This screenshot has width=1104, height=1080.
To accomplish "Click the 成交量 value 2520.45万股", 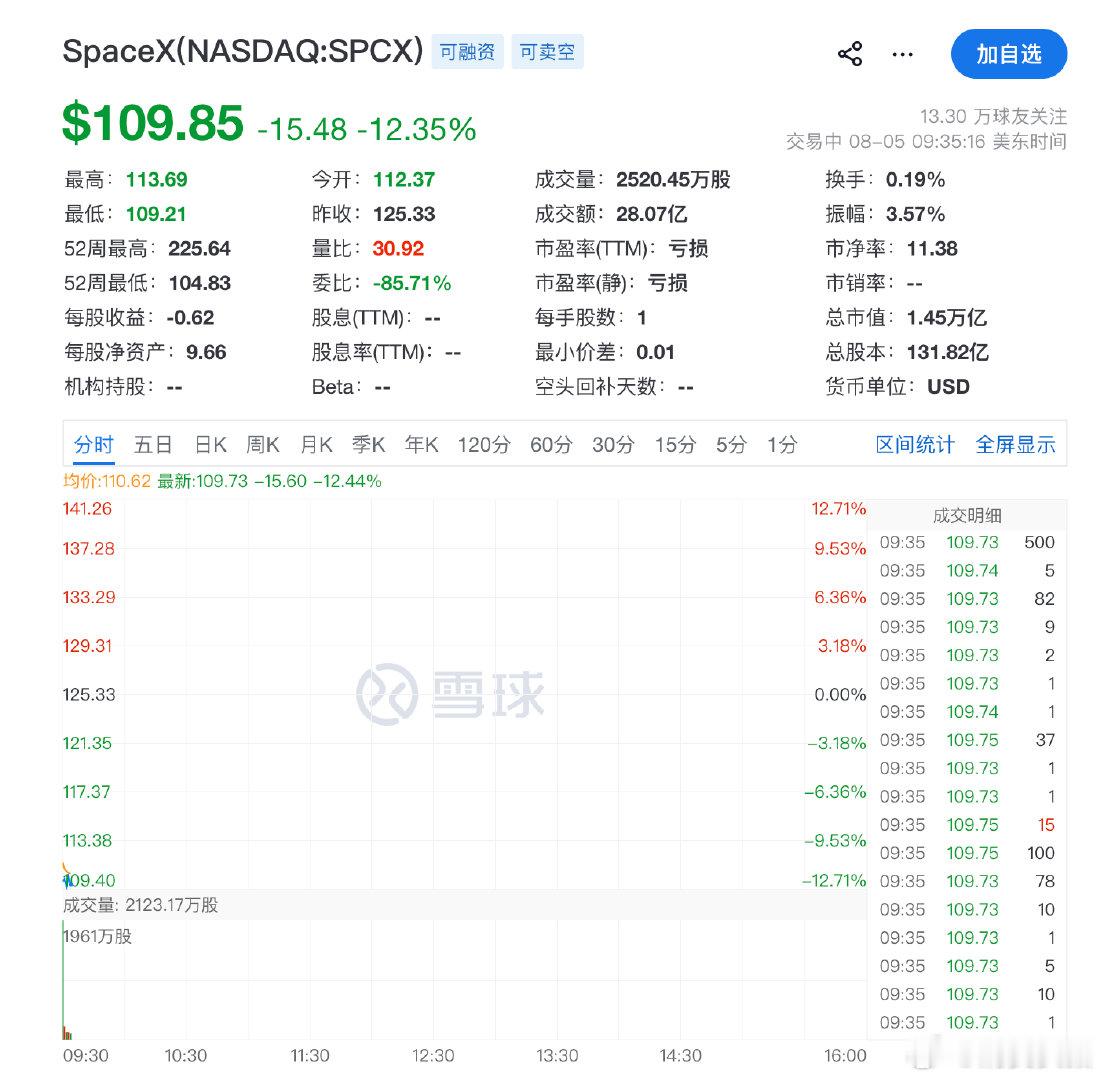I will pos(673,180).
